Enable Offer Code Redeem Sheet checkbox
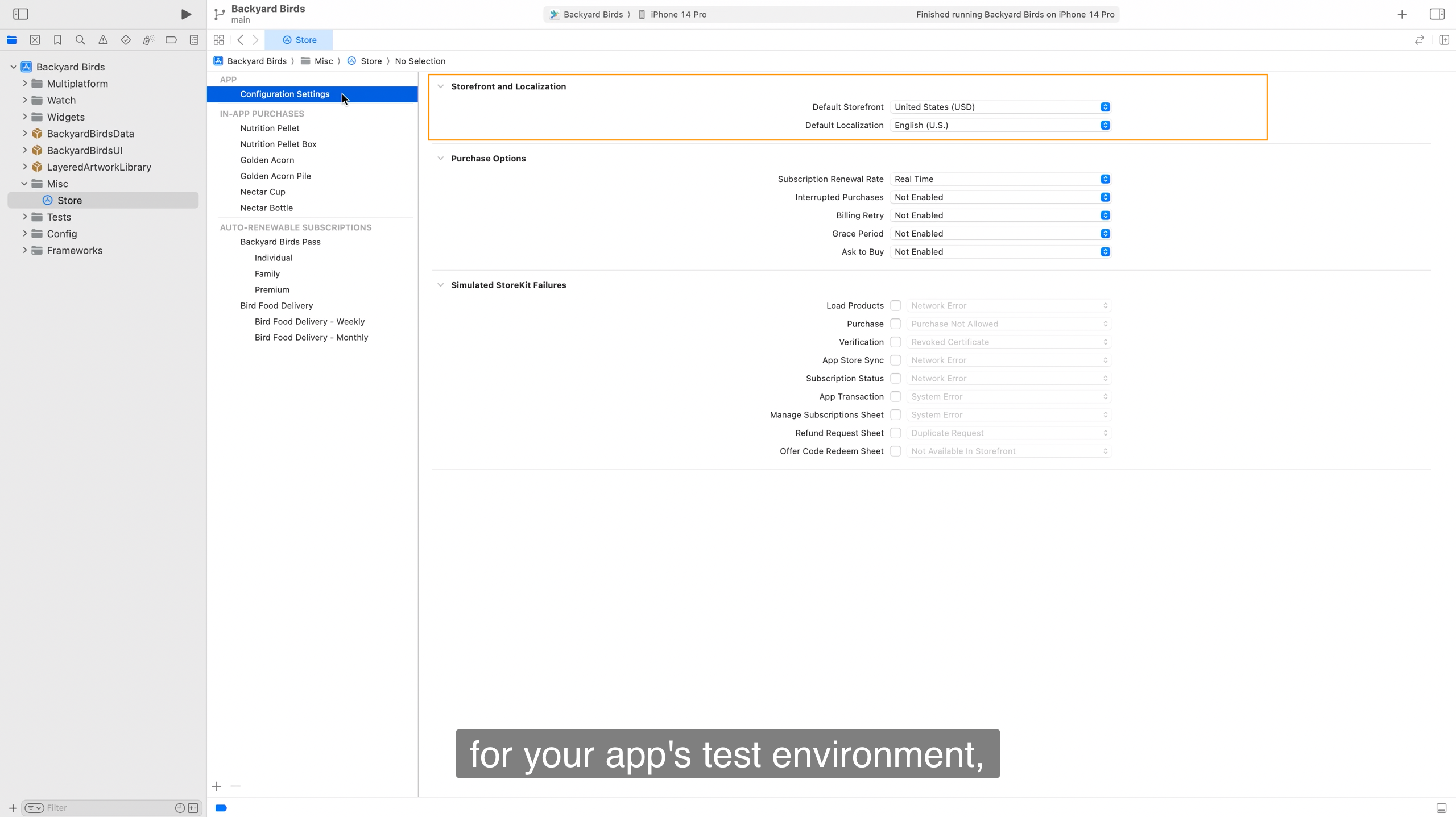Screen dimensions: 1456x817 (x=896, y=451)
